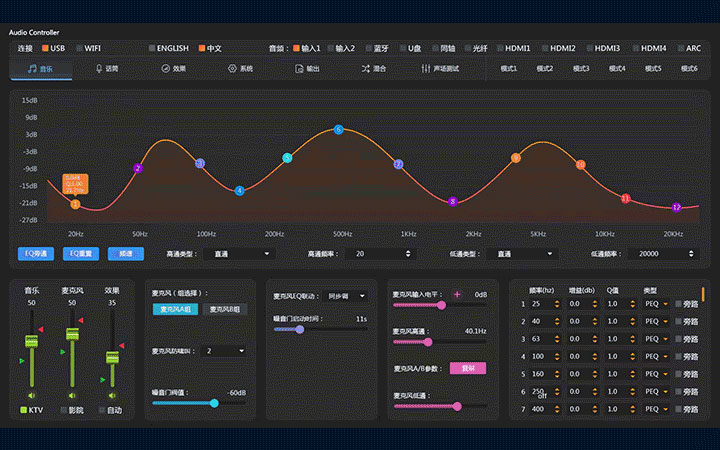The width and height of the screenshot is (720, 450).
Task: Select microphone group A button
Action: [x=175, y=309]
